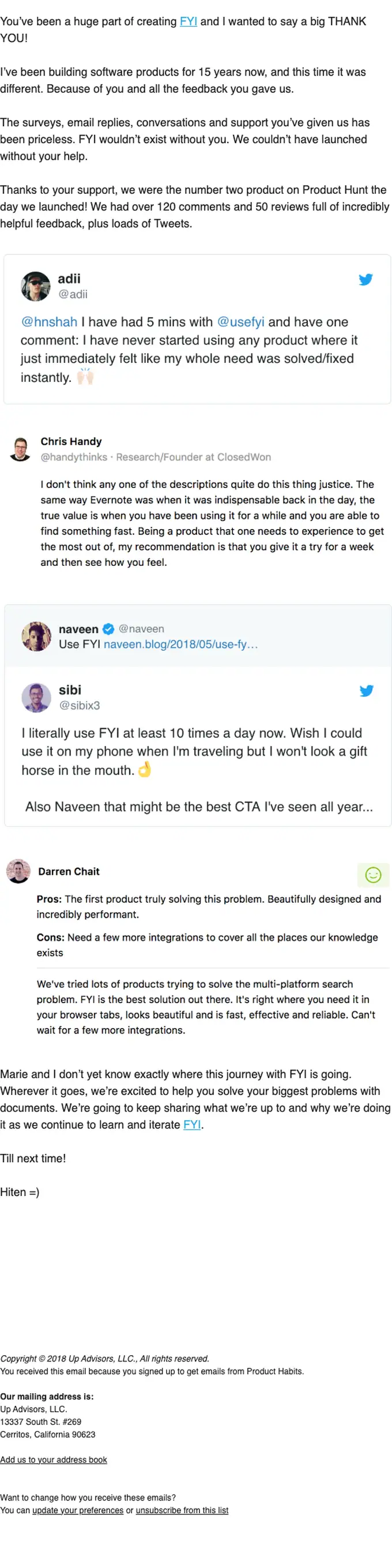Screen dimensions: 392x1568
Task: Click 'unsubscribe from this list' link
Action: coord(182,1510)
